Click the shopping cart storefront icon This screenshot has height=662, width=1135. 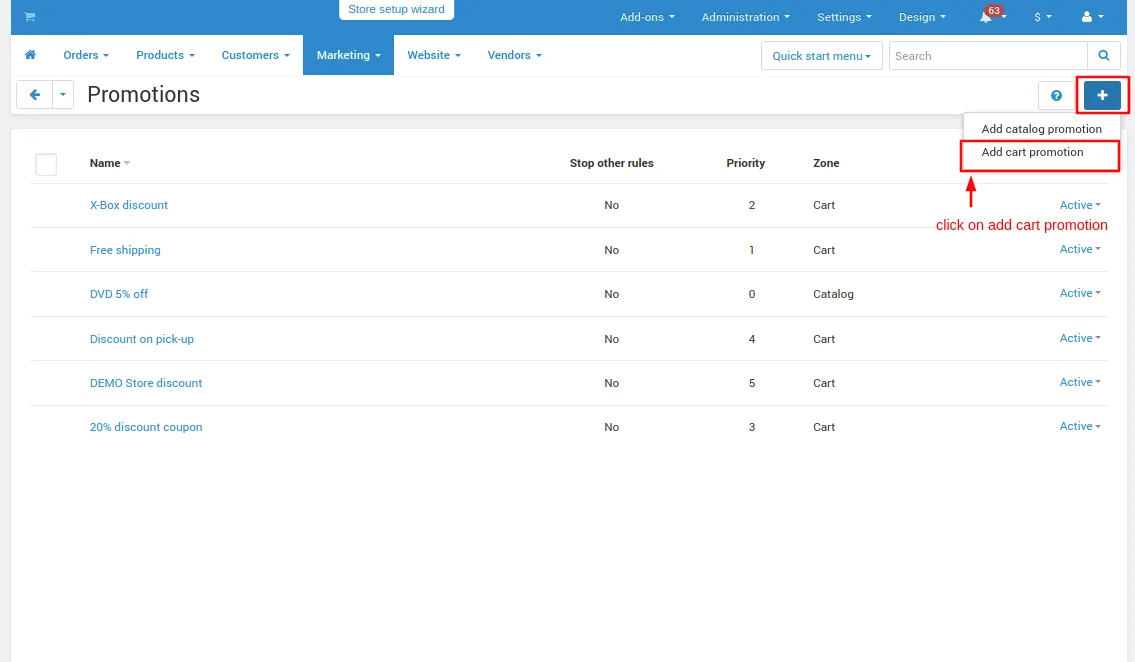tap(30, 17)
